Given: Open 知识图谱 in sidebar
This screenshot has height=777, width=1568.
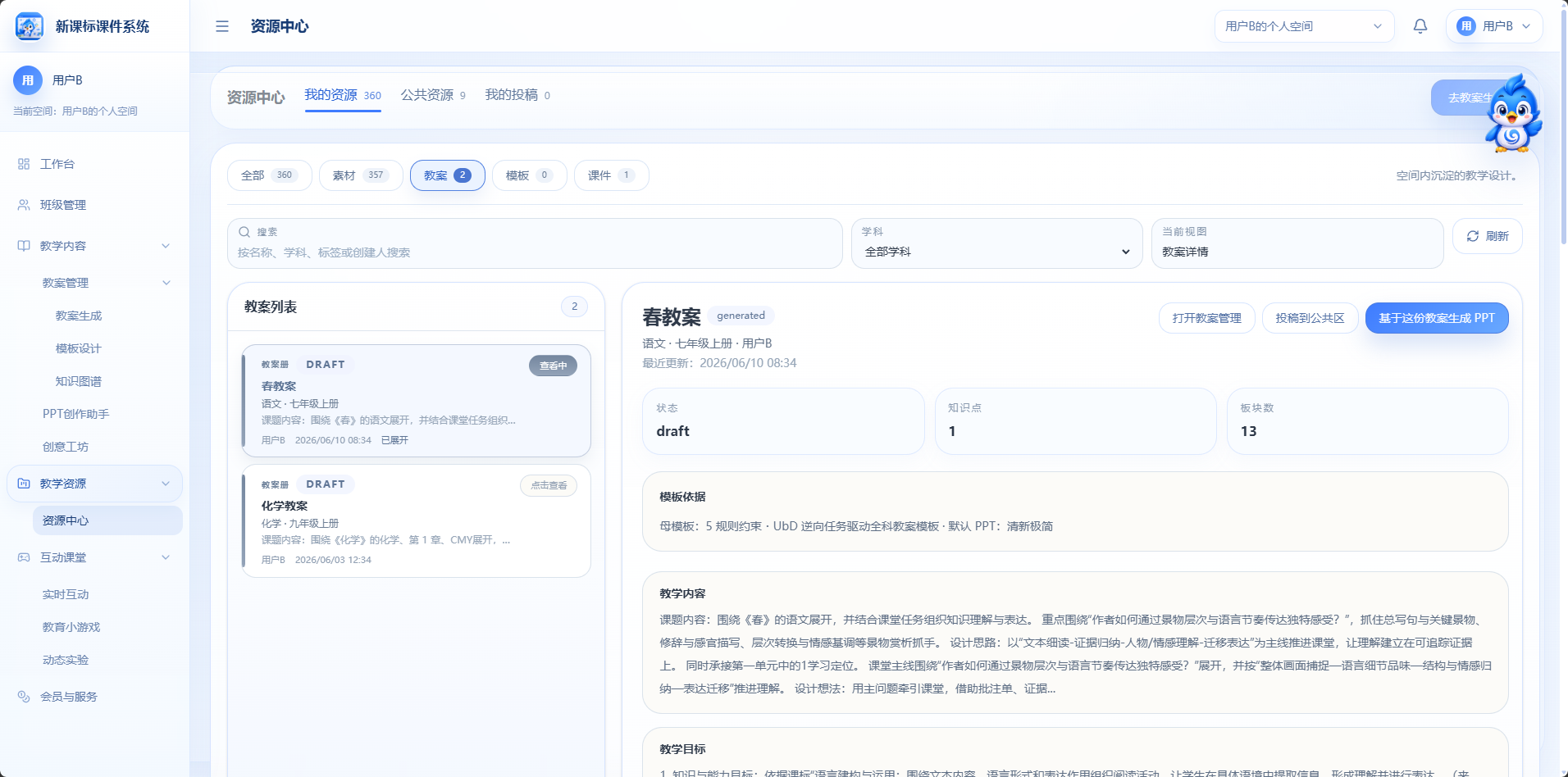Looking at the screenshot, I should (x=79, y=381).
